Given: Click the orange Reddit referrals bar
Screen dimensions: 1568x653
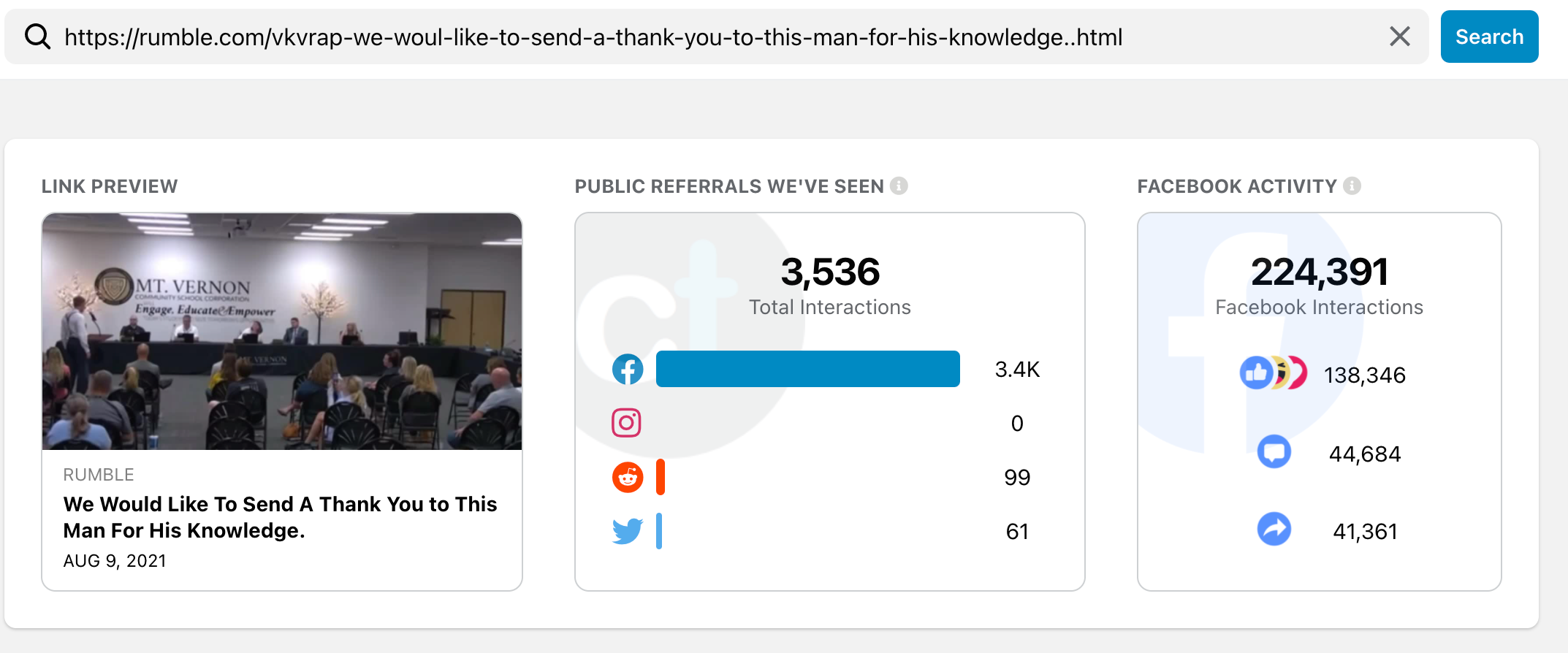Looking at the screenshot, I should coord(661,477).
